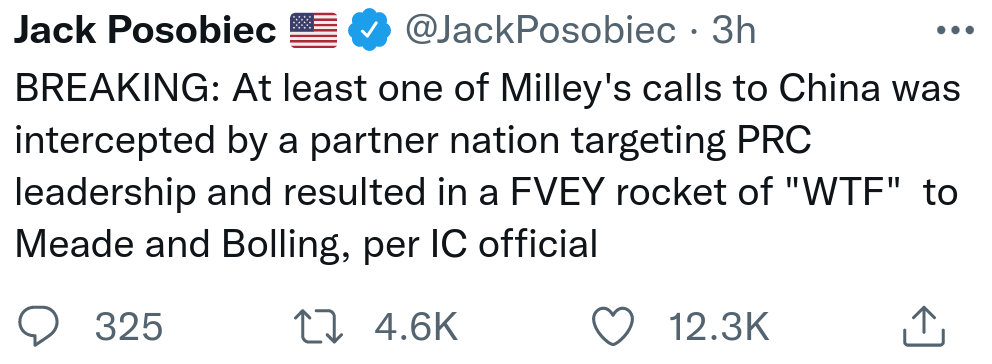
Task: Open Jack Posobiec display name profile
Action: click(x=145, y=30)
